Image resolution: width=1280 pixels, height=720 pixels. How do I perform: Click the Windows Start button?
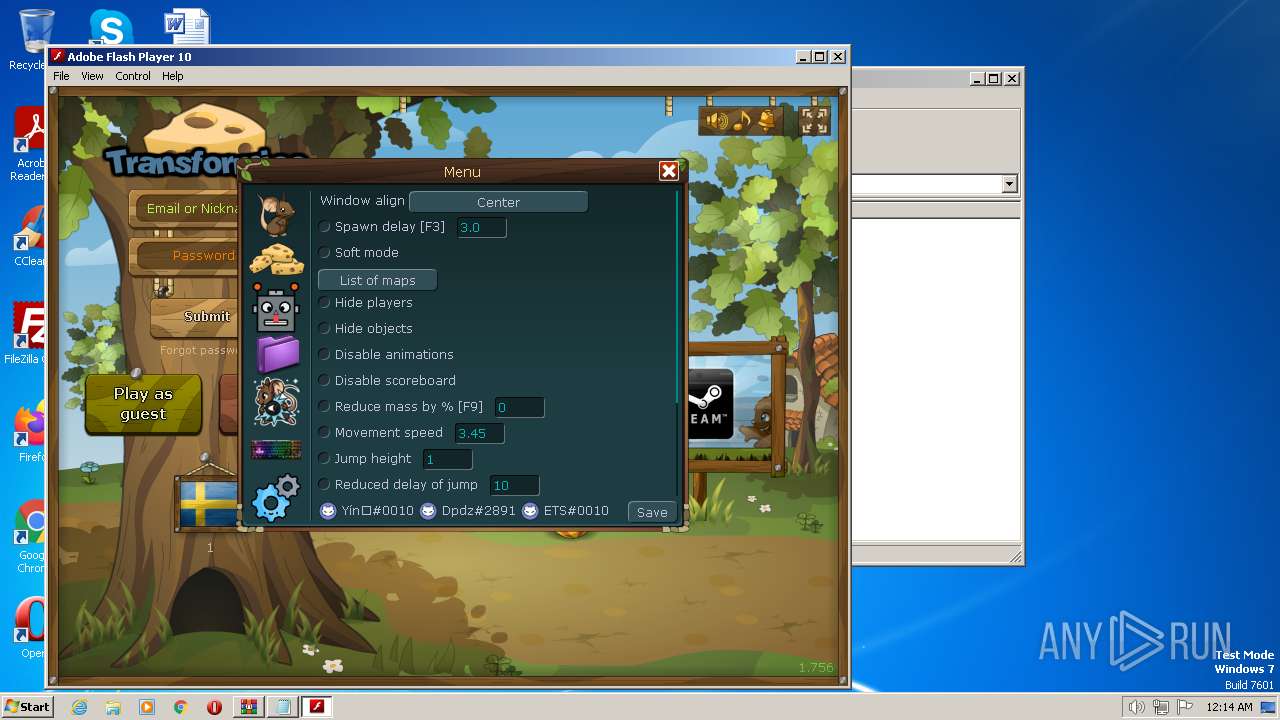pos(27,707)
